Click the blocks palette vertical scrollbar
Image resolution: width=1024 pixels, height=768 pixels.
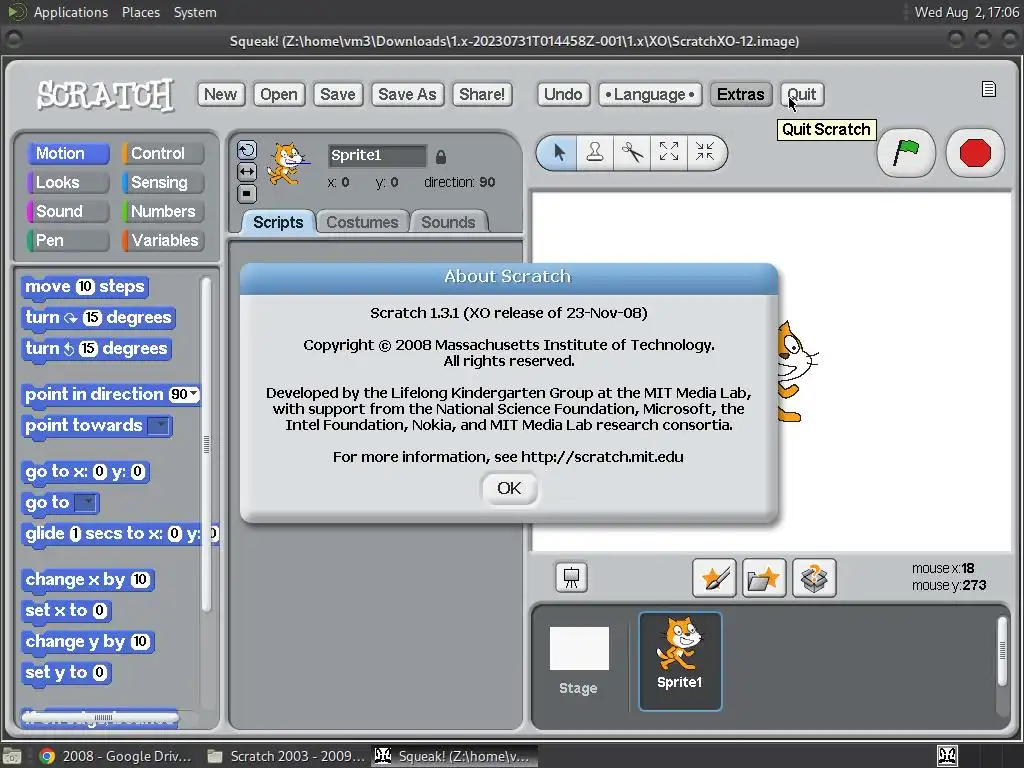[x=206, y=444]
